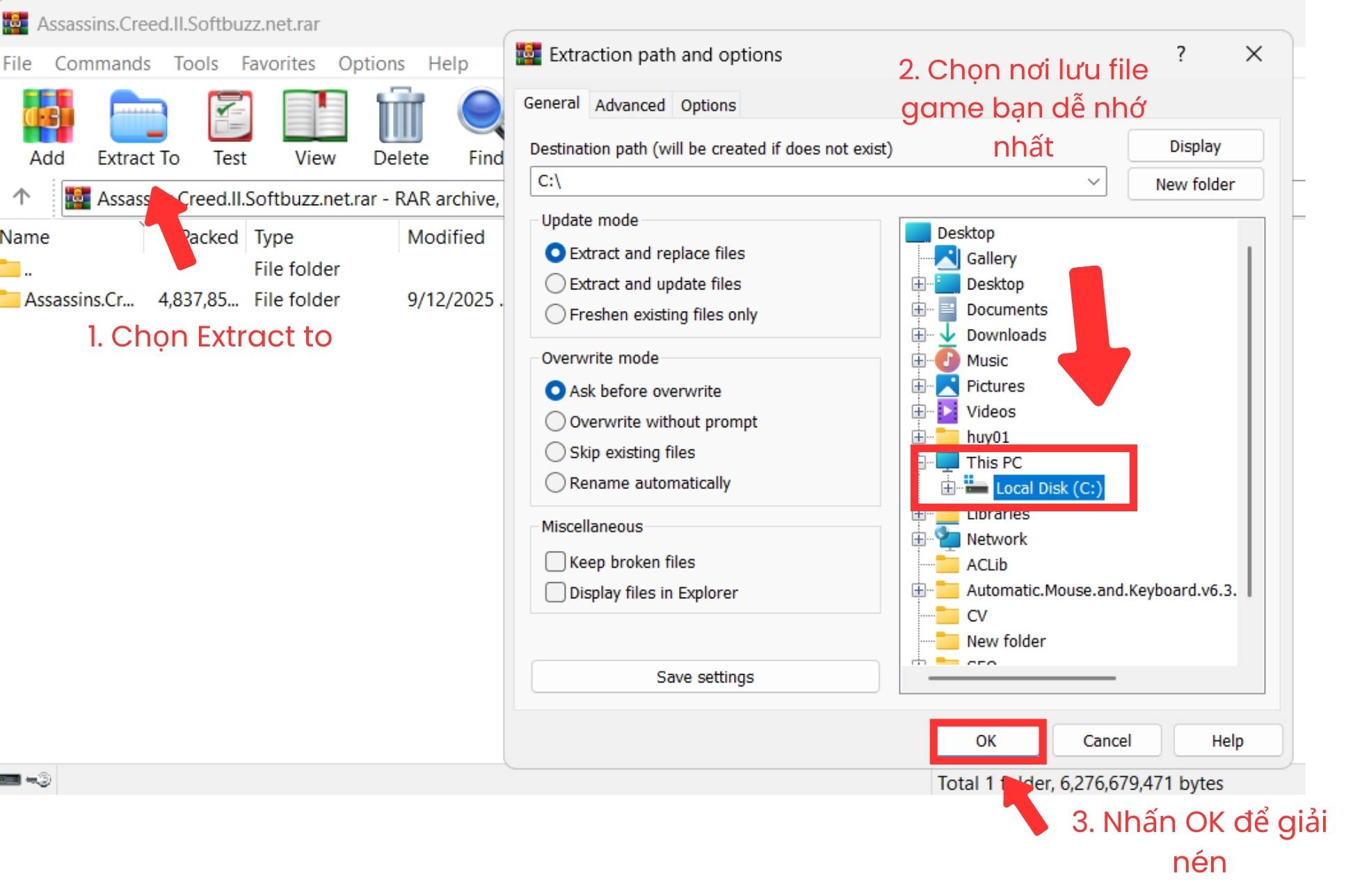Click the folder tree vertical scrollbar
1369x896 pixels.
pyautogui.click(x=1249, y=421)
